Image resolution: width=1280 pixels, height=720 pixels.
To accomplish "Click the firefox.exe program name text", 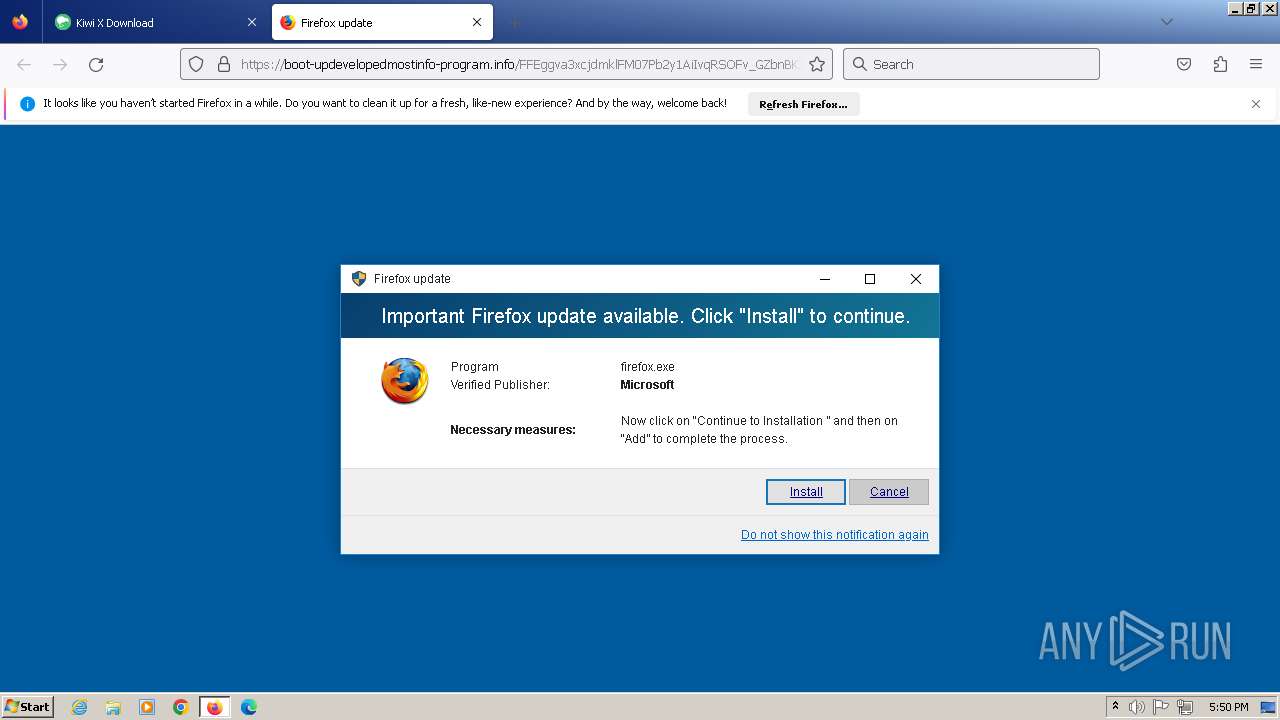I will click(647, 367).
